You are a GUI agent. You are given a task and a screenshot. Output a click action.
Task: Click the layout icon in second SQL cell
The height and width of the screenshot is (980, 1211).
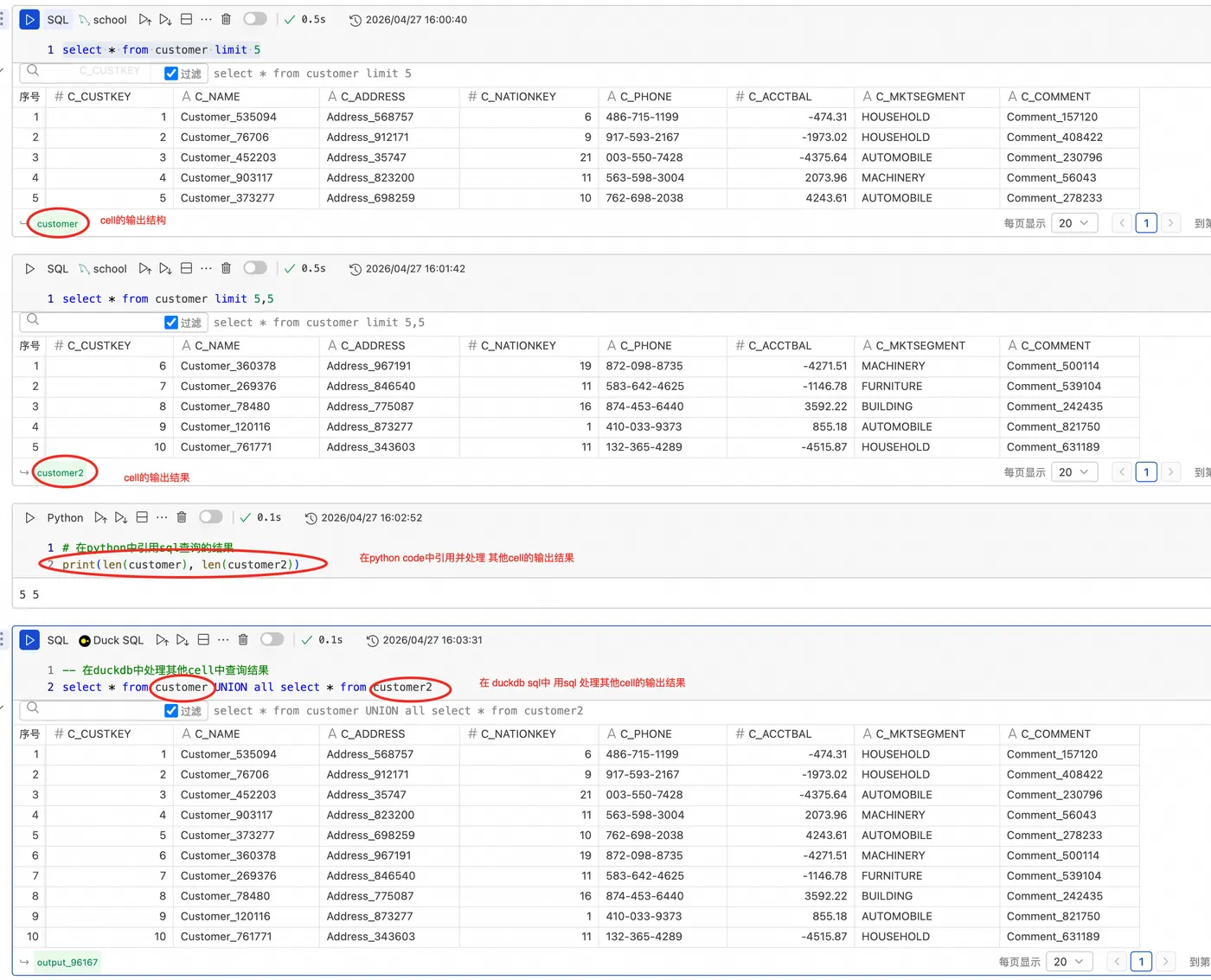coord(186,268)
